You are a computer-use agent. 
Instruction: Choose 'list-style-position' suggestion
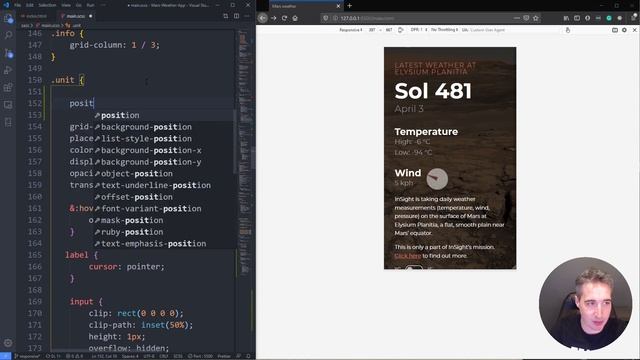coord(164,138)
